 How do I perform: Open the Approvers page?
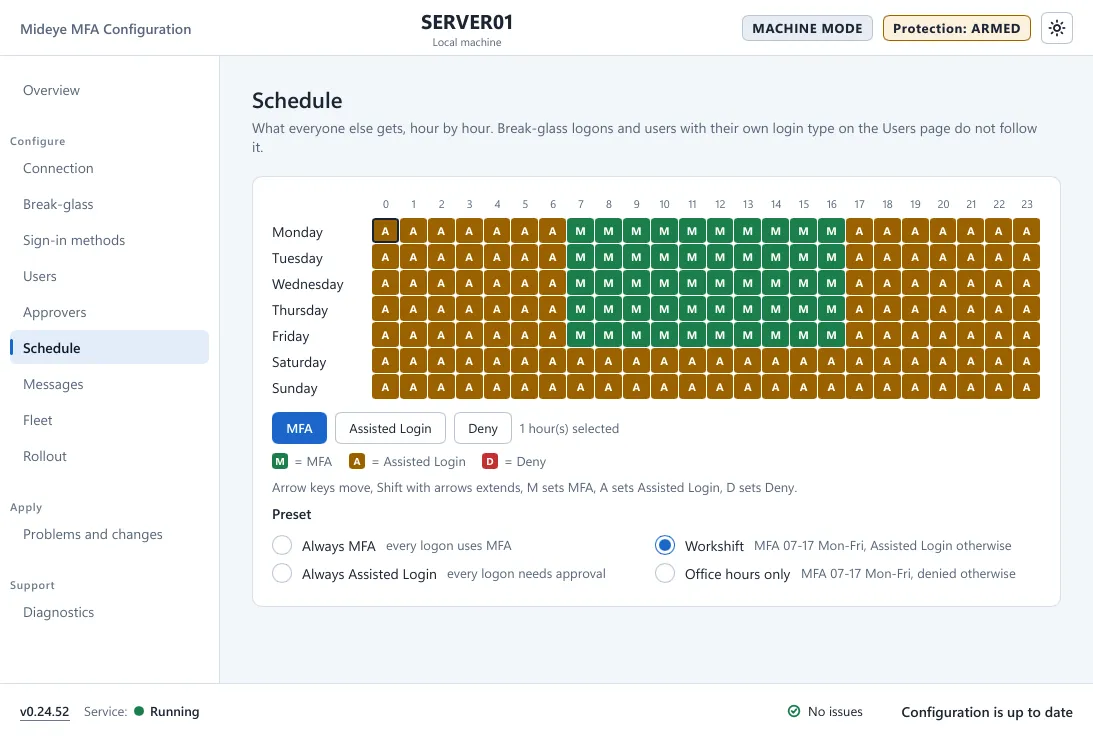[109, 312]
